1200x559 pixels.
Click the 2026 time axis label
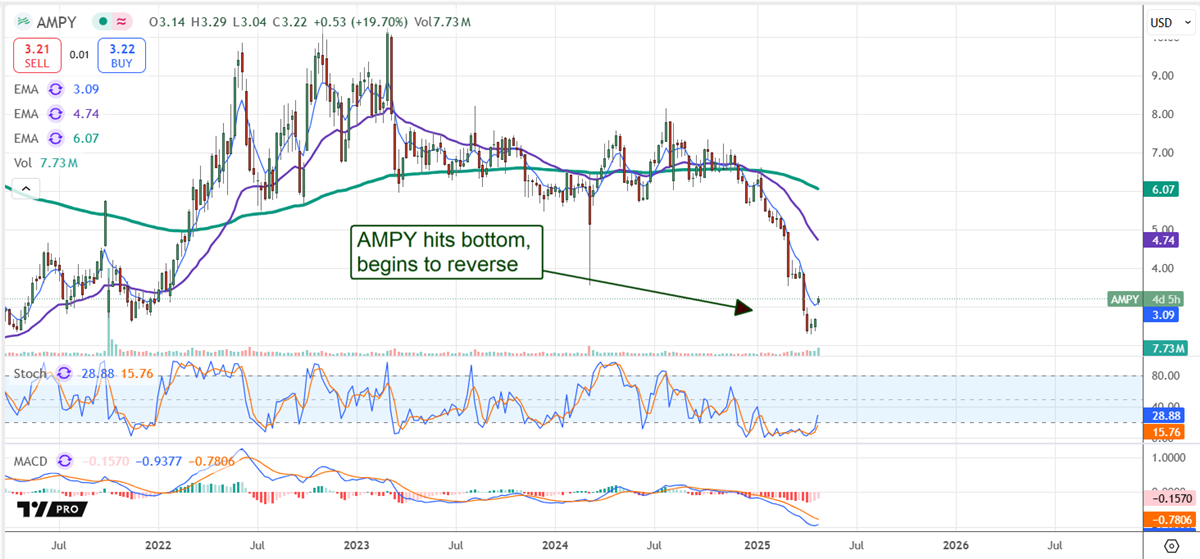(x=955, y=545)
